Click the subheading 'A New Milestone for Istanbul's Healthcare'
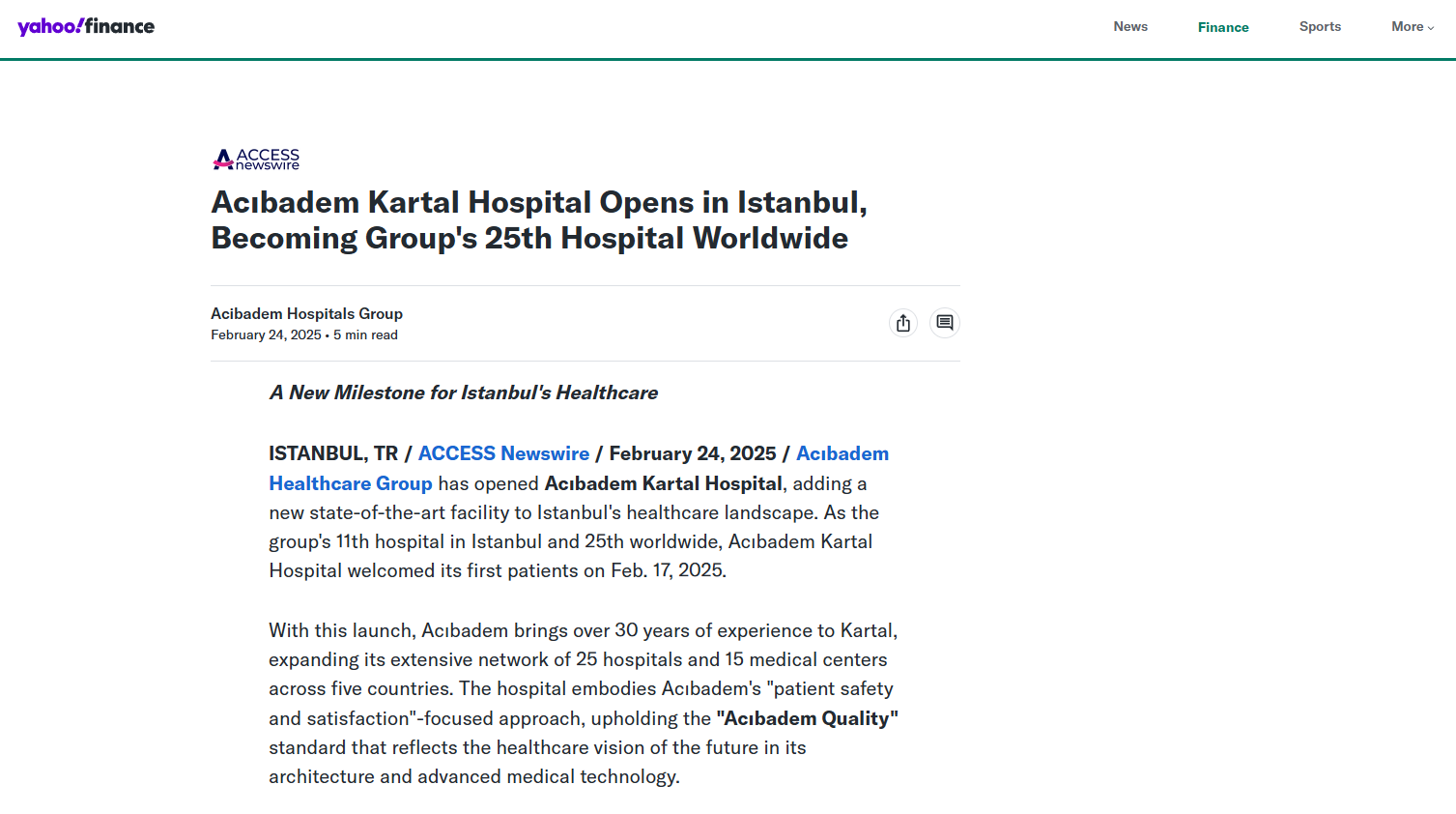1456x814 pixels. (x=464, y=392)
